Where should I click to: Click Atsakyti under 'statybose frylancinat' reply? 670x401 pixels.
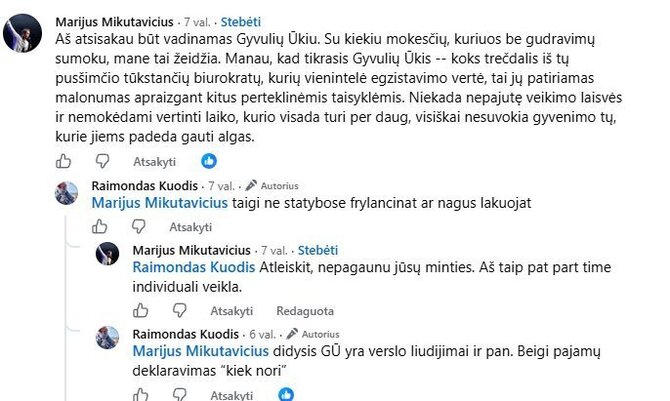pos(191,227)
